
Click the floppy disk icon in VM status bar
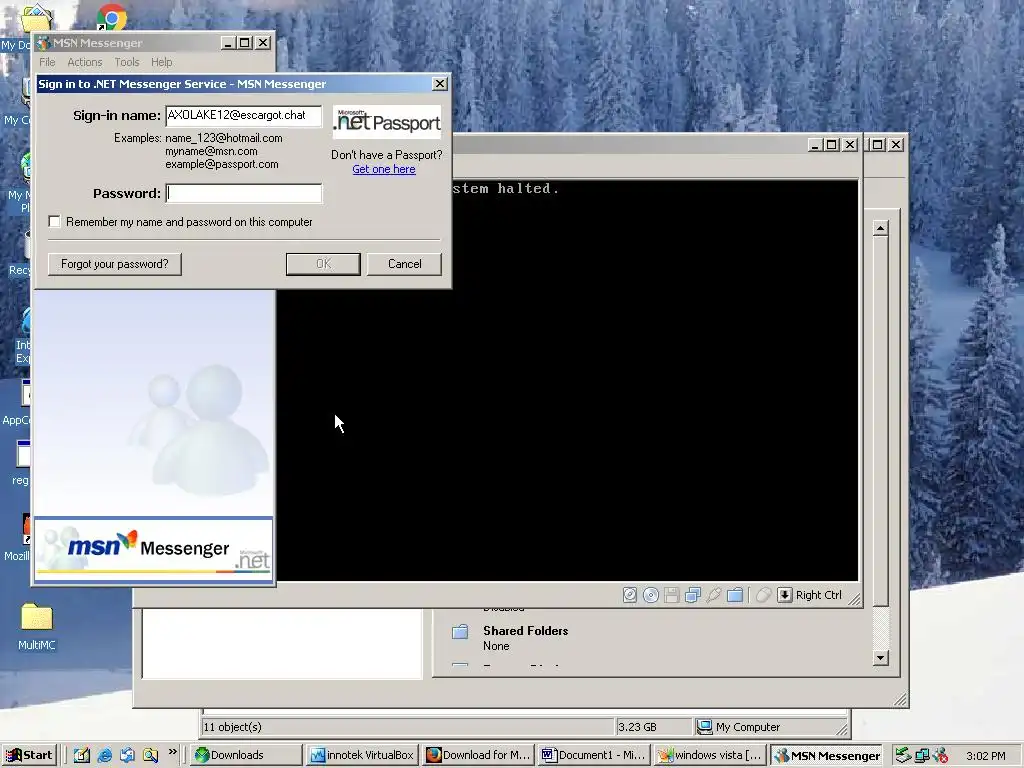671,595
